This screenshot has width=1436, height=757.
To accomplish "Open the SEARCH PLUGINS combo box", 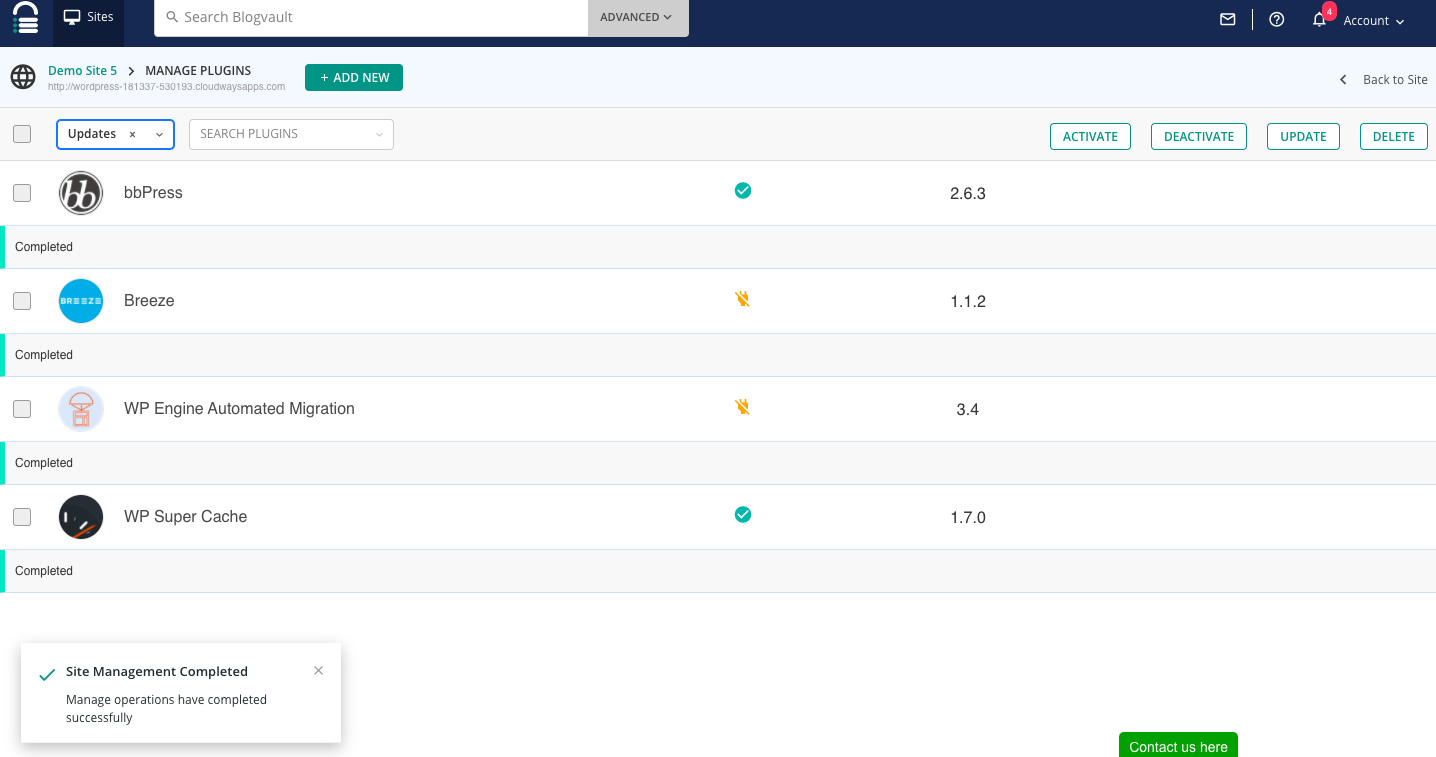I will tap(291, 134).
